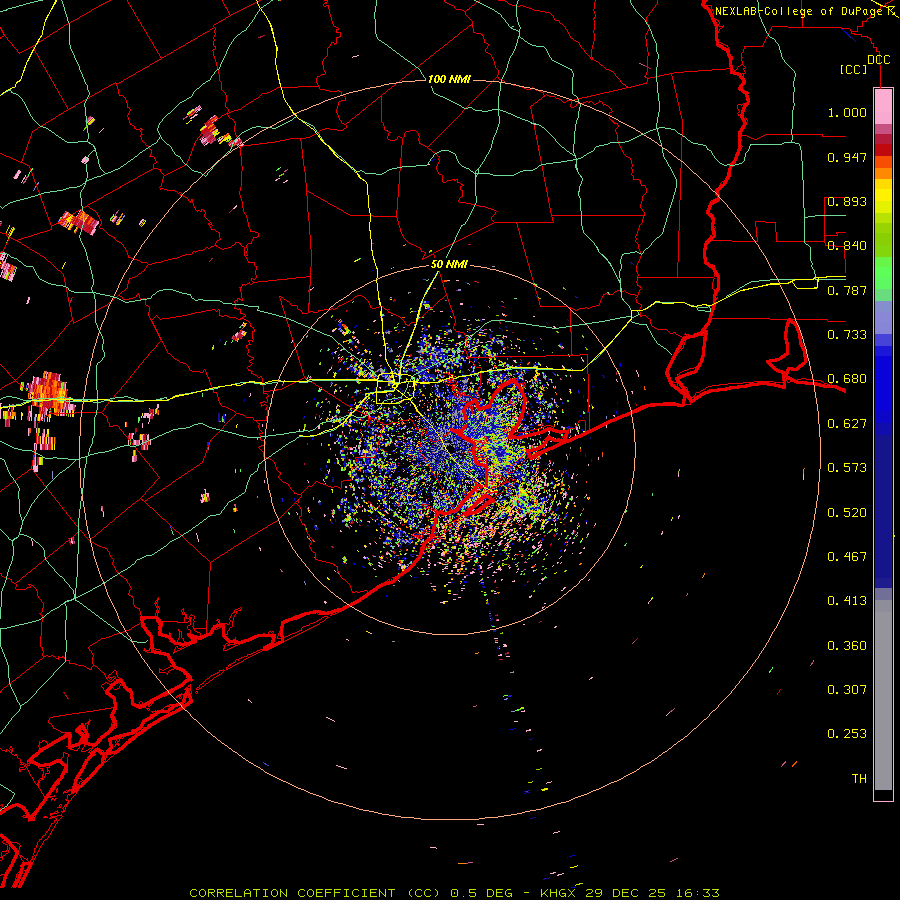Click the NEXLAB-College of DuPage label

click(x=799, y=11)
